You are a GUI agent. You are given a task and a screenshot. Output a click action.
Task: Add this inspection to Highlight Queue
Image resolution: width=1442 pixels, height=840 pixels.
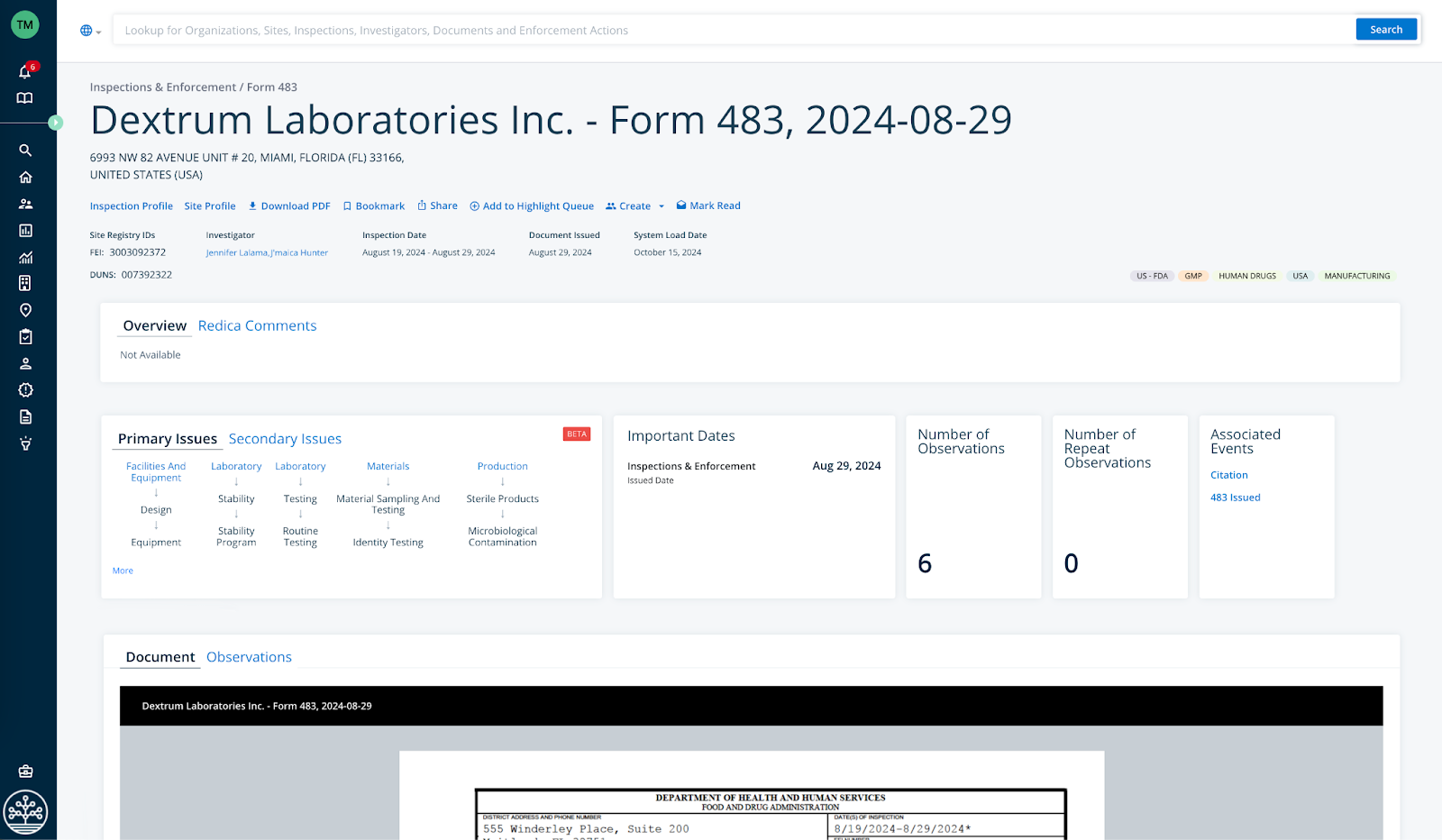[532, 205]
